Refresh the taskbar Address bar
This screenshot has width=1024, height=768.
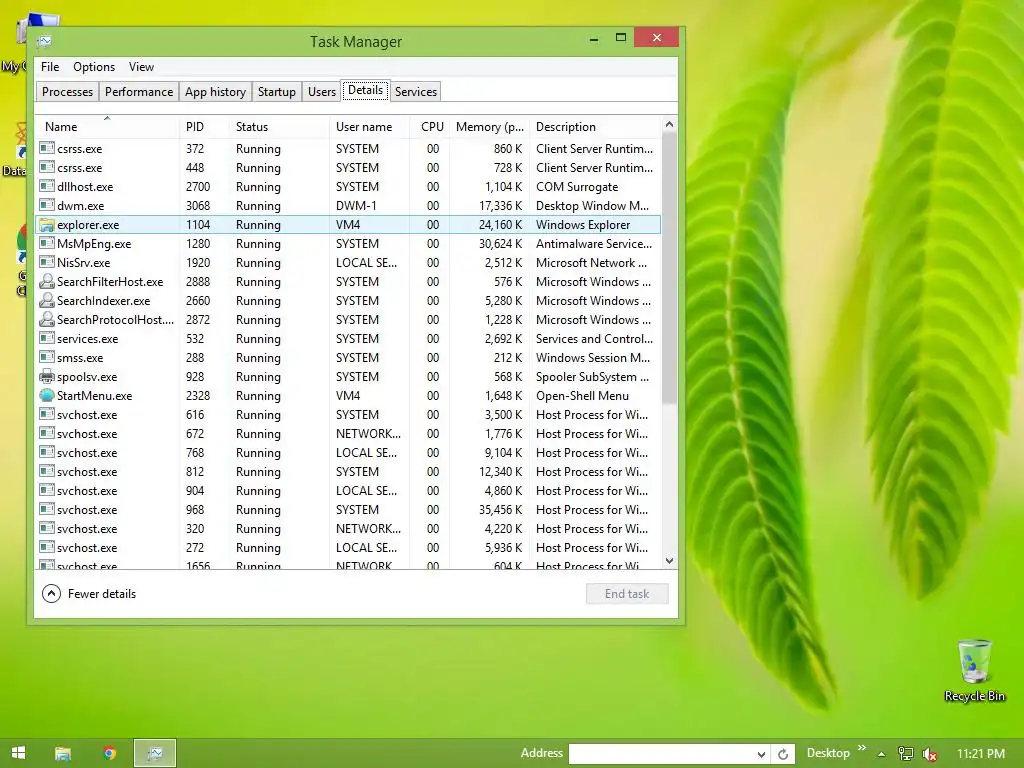783,754
